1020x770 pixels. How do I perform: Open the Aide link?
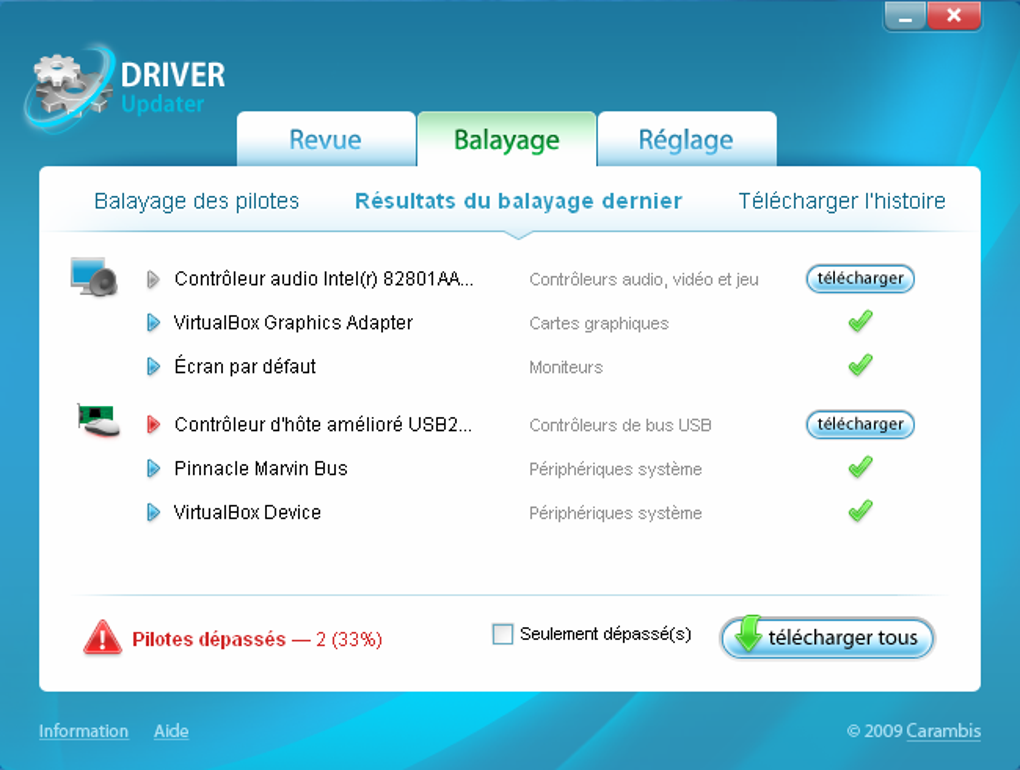click(171, 731)
